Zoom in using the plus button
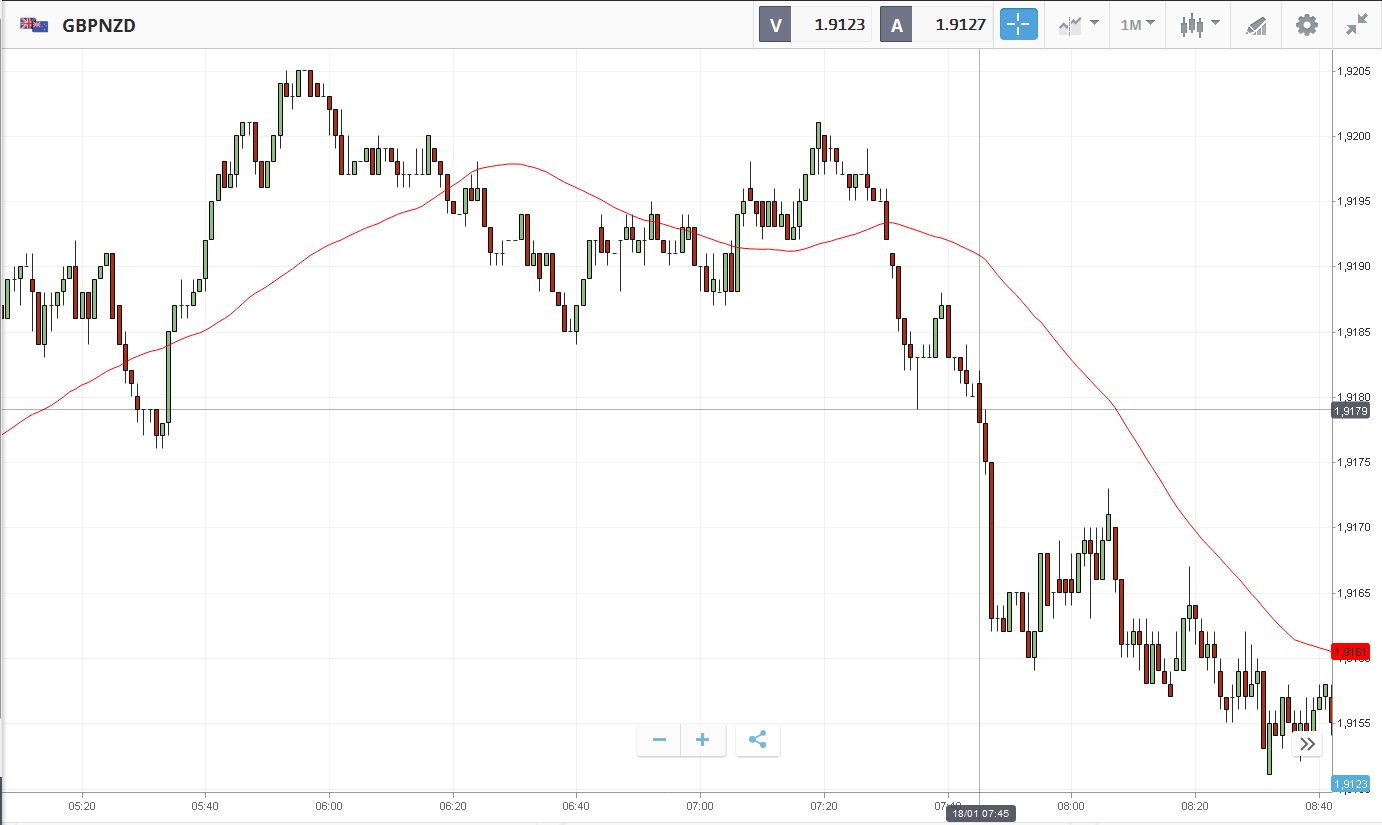 coord(703,740)
